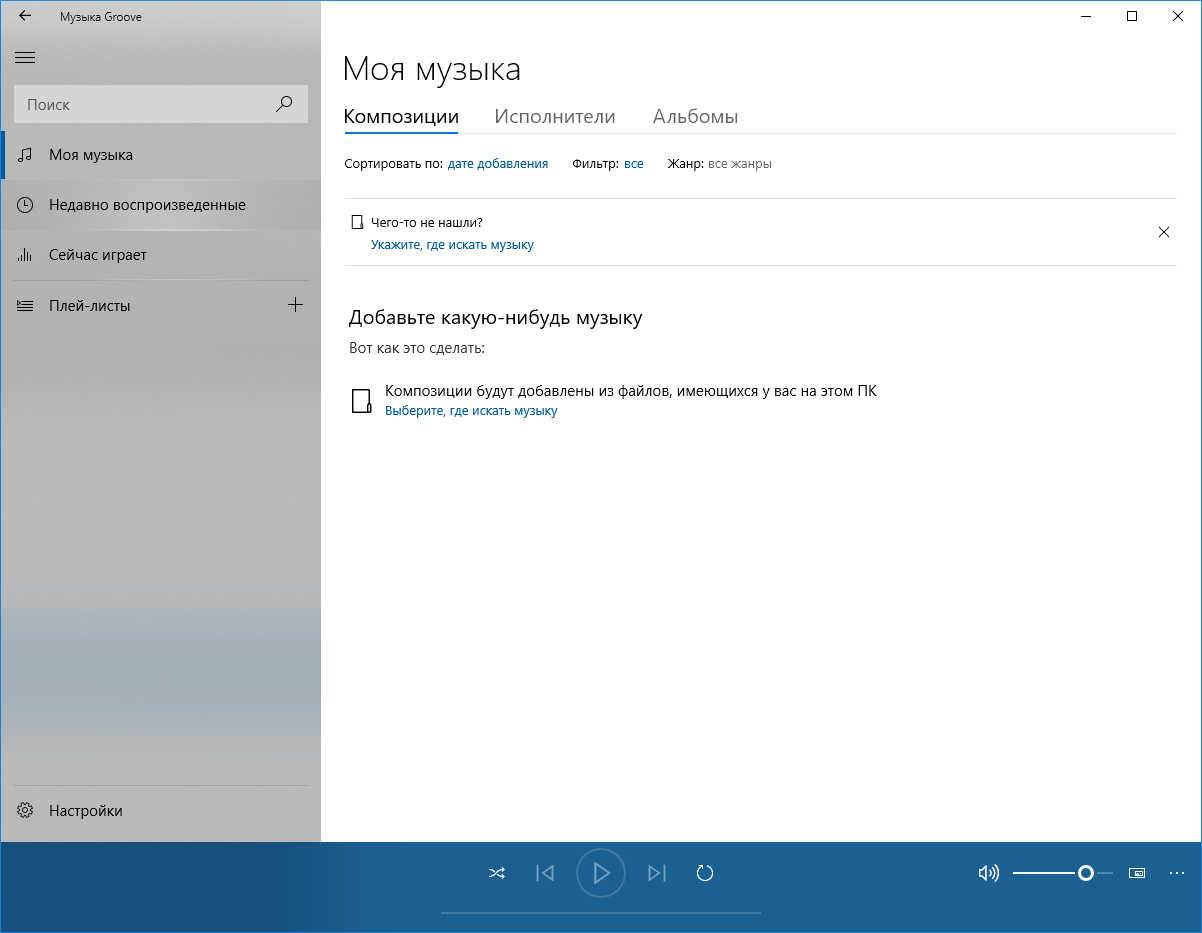Image resolution: width=1202 pixels, height=933 pixels.
Task: Open Фильтр все dropdown
Action: tap(634, 164)
